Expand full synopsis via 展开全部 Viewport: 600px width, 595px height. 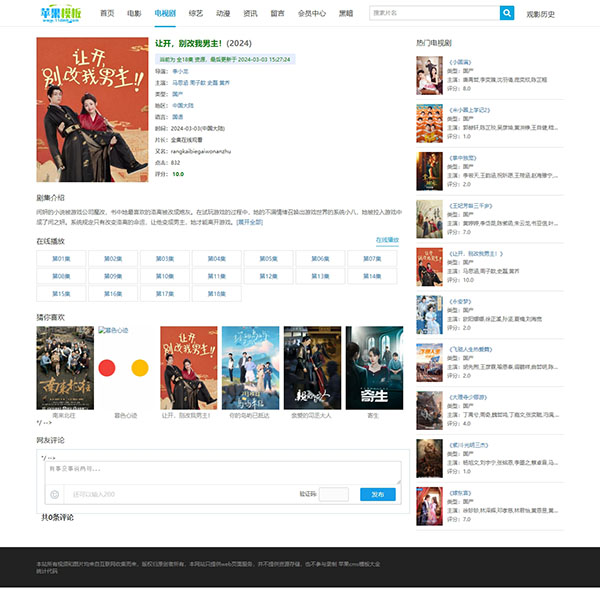pos(250,221)
